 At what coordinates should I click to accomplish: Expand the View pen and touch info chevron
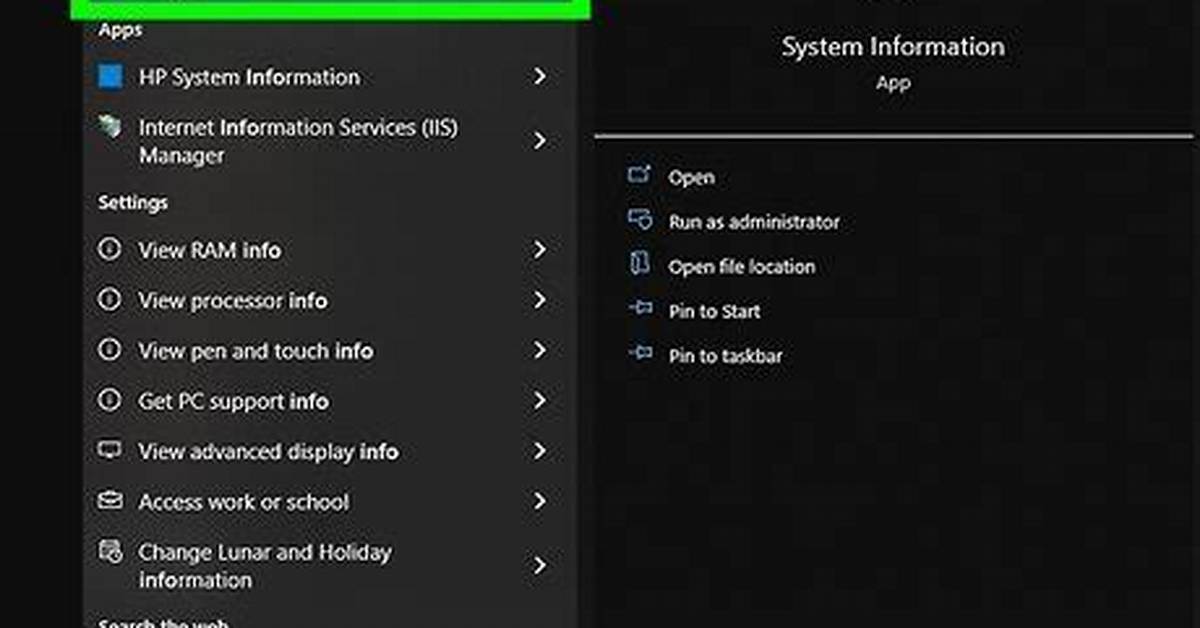tap(540, 350)
